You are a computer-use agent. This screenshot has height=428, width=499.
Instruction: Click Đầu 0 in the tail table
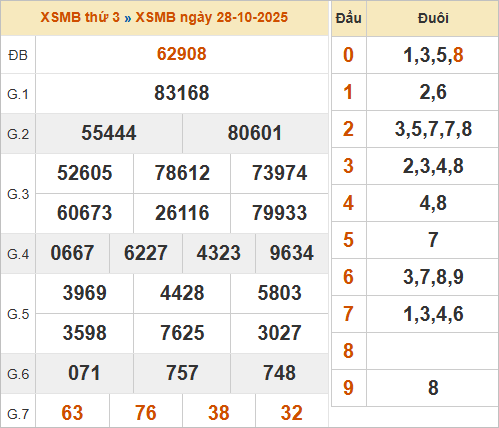point(348,55)
